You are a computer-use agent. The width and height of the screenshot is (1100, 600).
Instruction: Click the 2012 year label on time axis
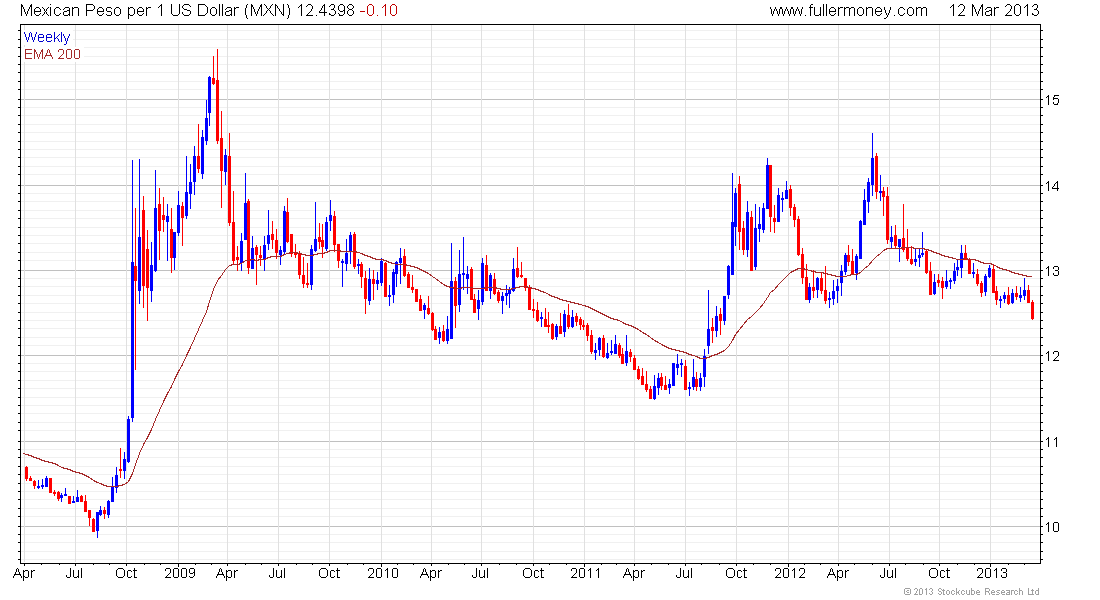[x=789, y=573]
